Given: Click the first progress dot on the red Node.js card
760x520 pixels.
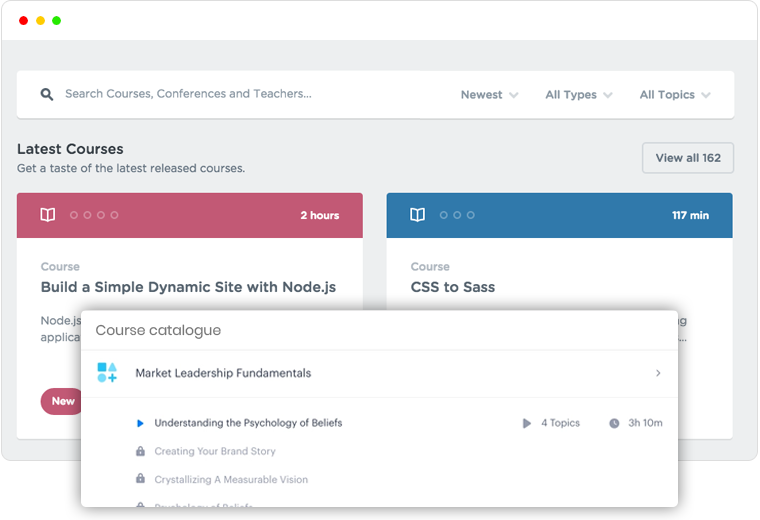Looking at the screenshot, I should (74, 215).
